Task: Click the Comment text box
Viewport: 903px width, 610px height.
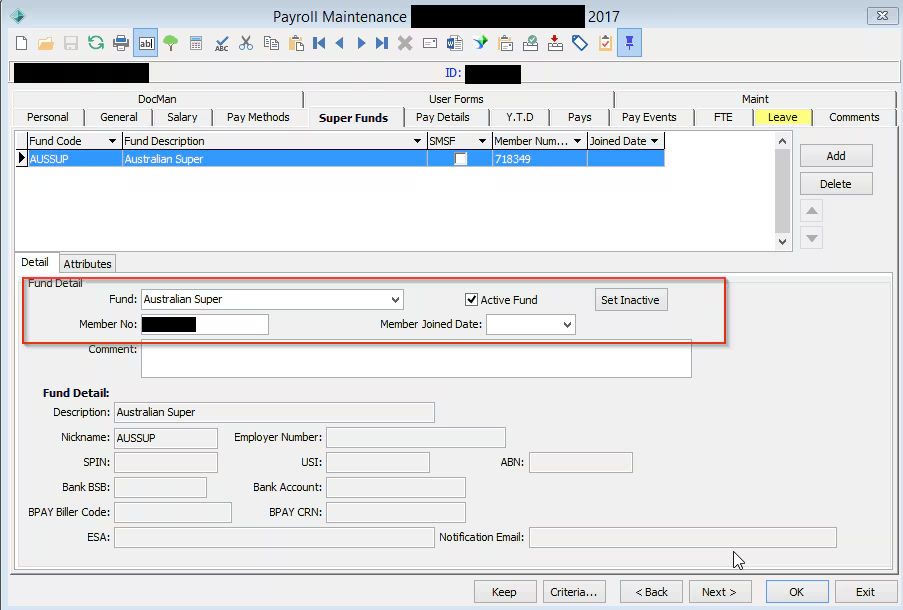Action: [x=416, y=358]
